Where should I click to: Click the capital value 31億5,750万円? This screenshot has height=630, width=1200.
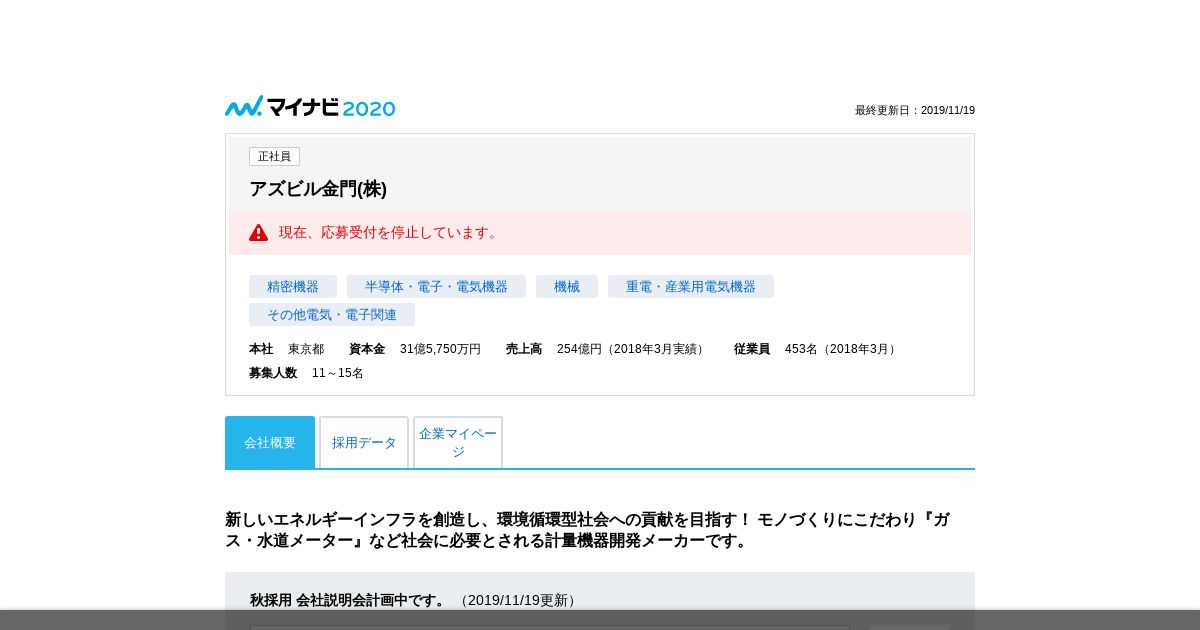click(440, 349)
